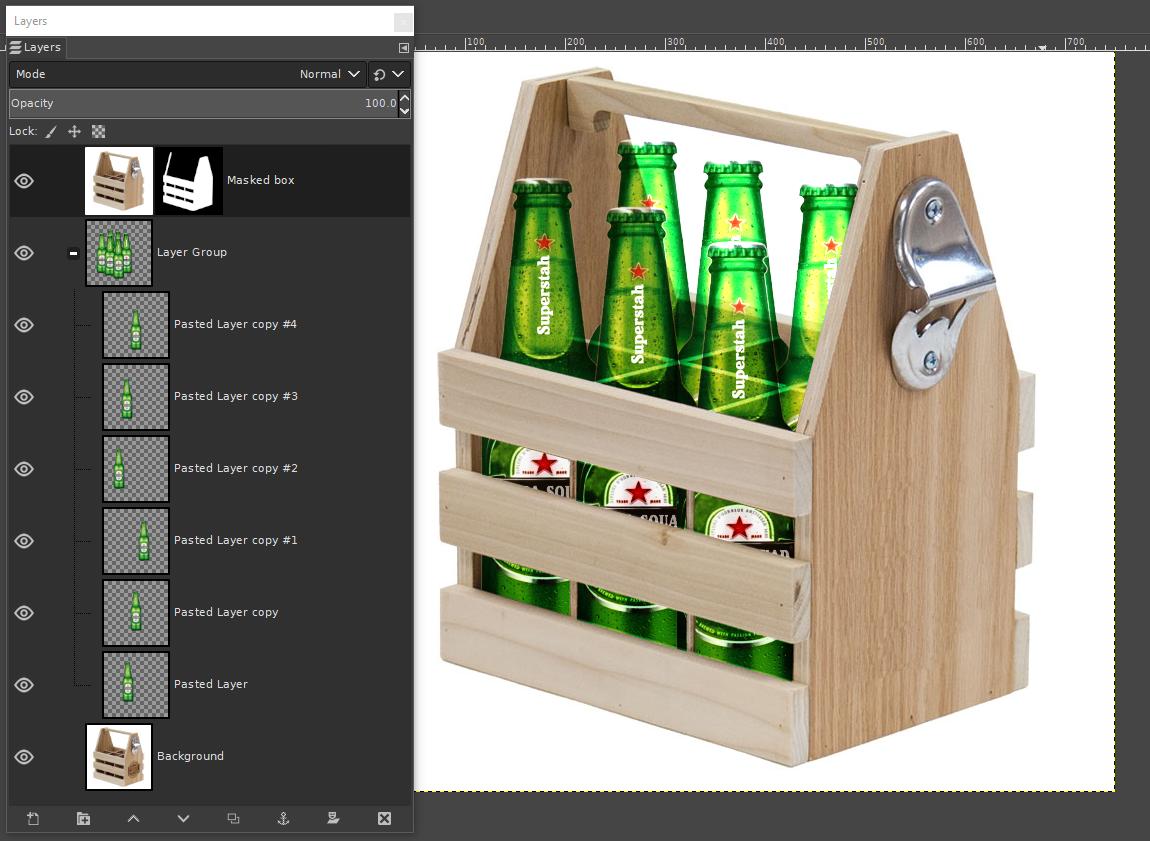Increase opacity with the up arrow
Viewport: 1150px width, 841px height.
404,97
